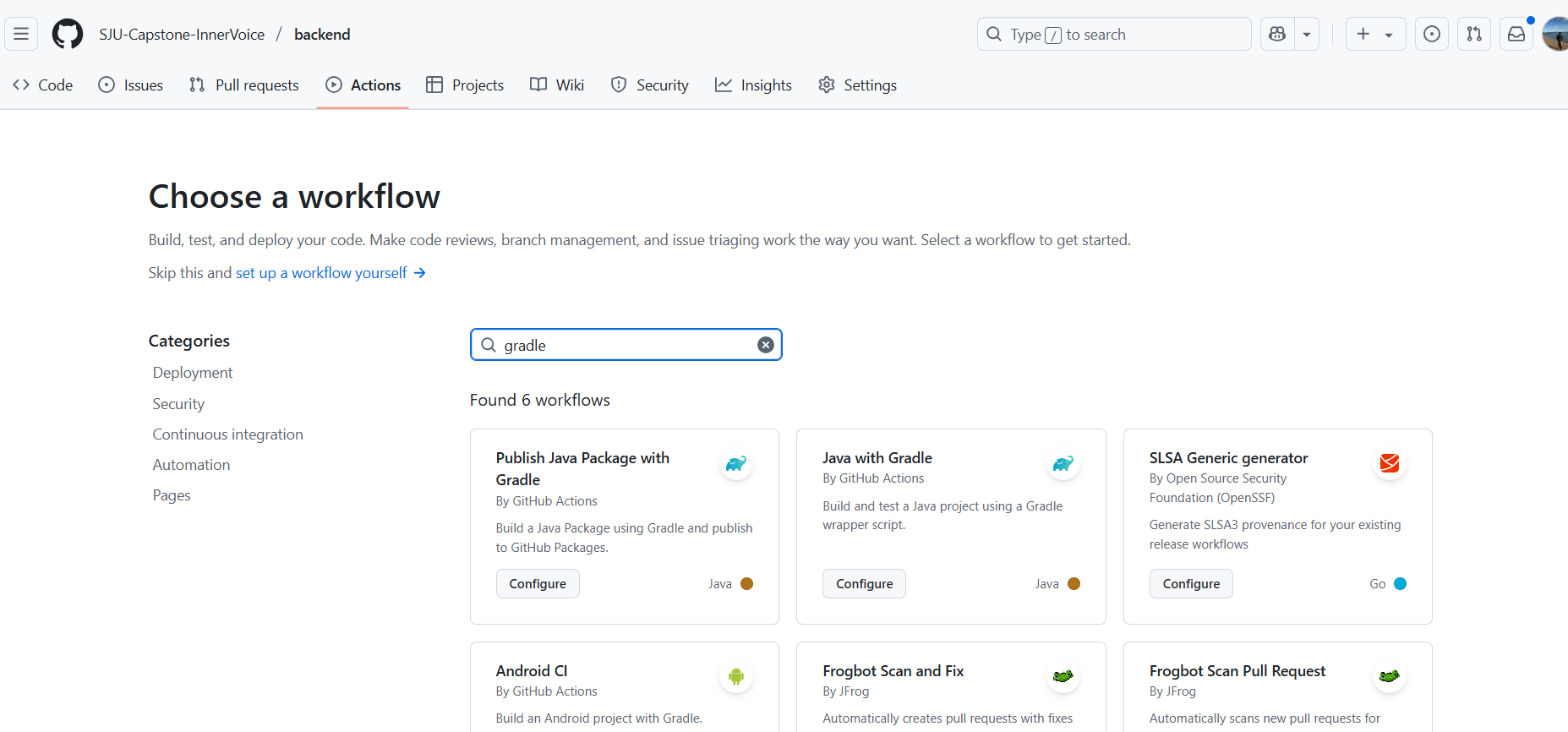The width and height of the screenshot is (1568, 732).
Task: Click Frogbot Scan Pull Request frog icon
Action: click(1390, 676)
